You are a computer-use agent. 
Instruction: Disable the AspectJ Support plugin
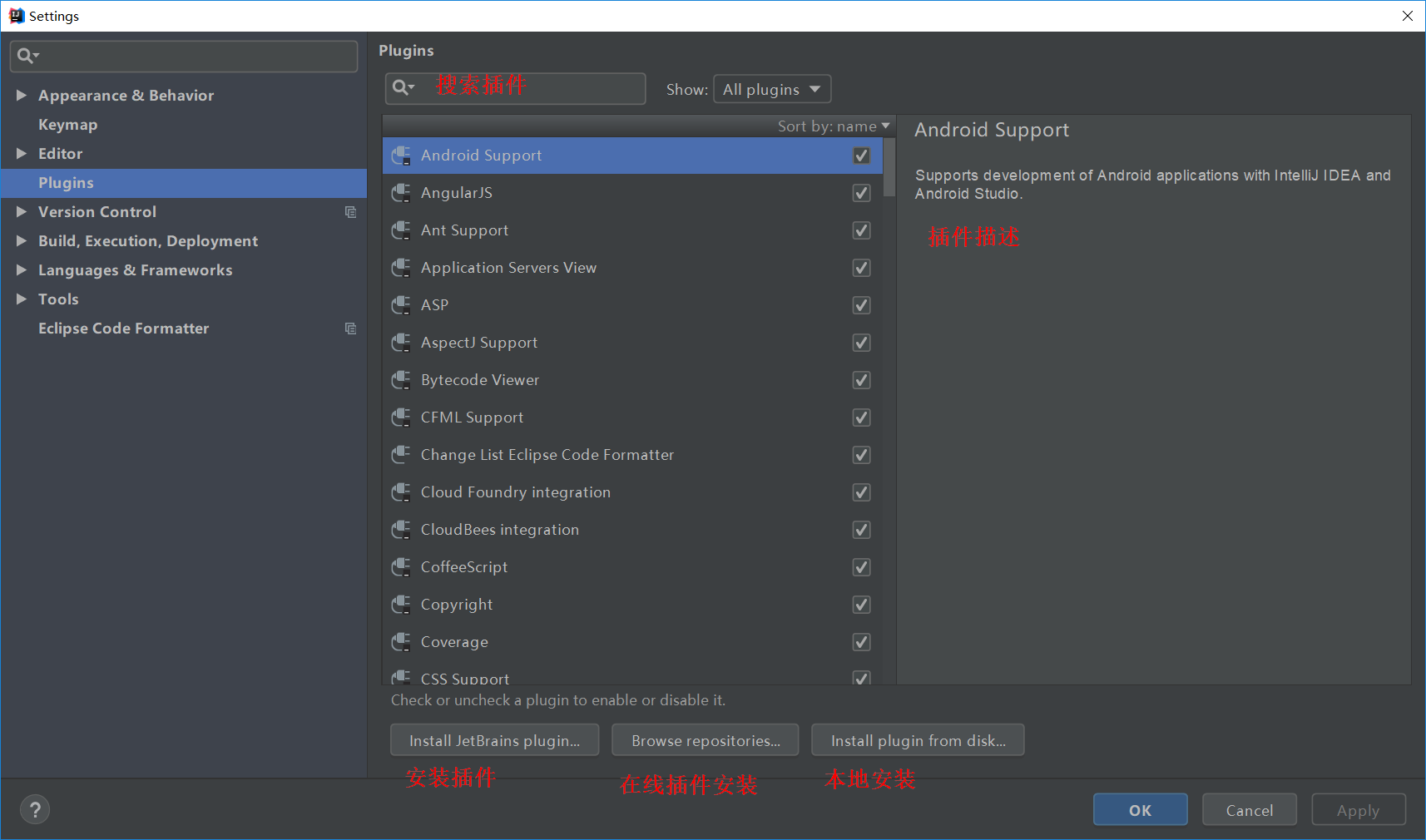pos(862,343)
